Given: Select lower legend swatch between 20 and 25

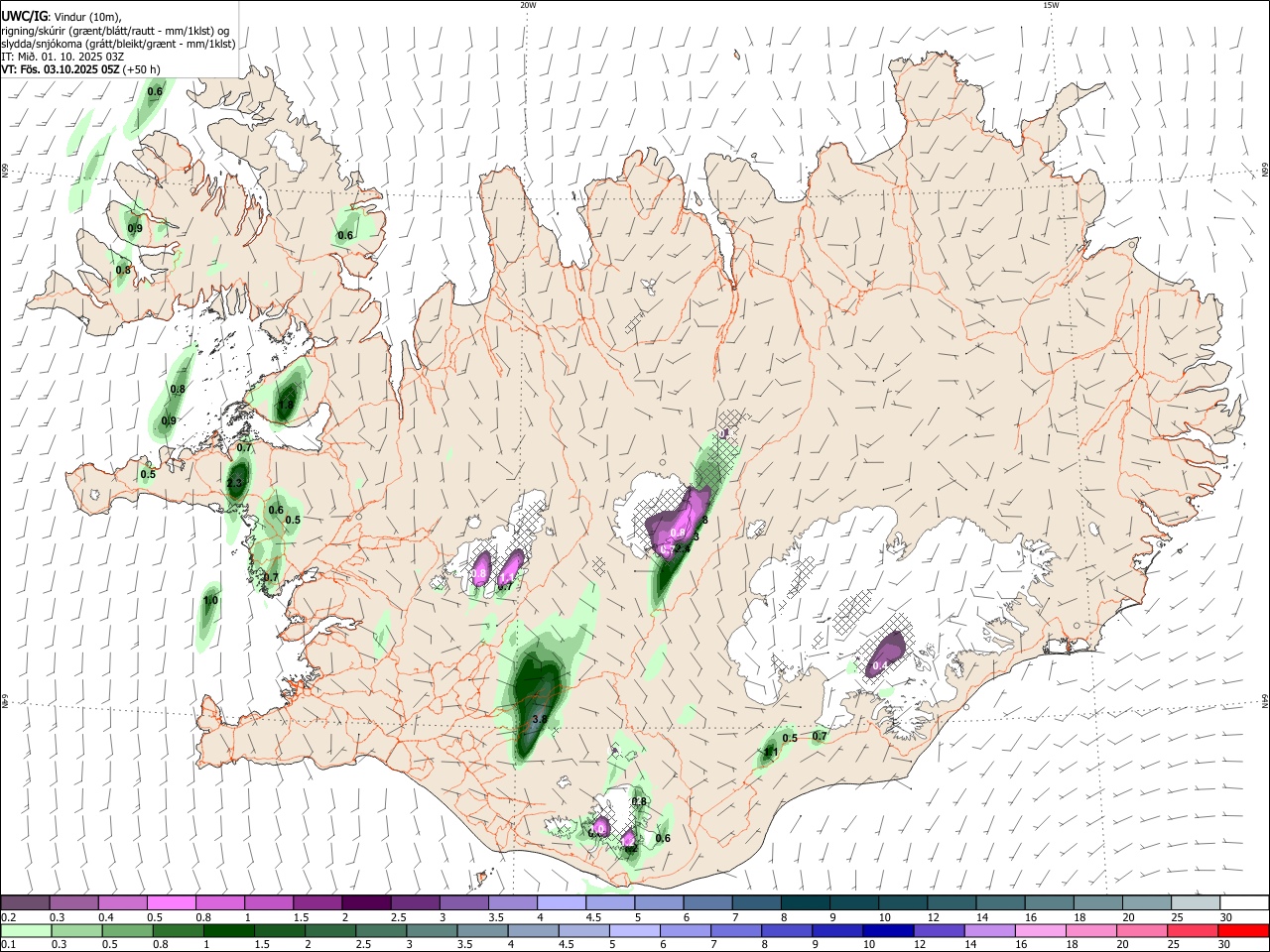Looking at the screenshot, I should 1144,930.
